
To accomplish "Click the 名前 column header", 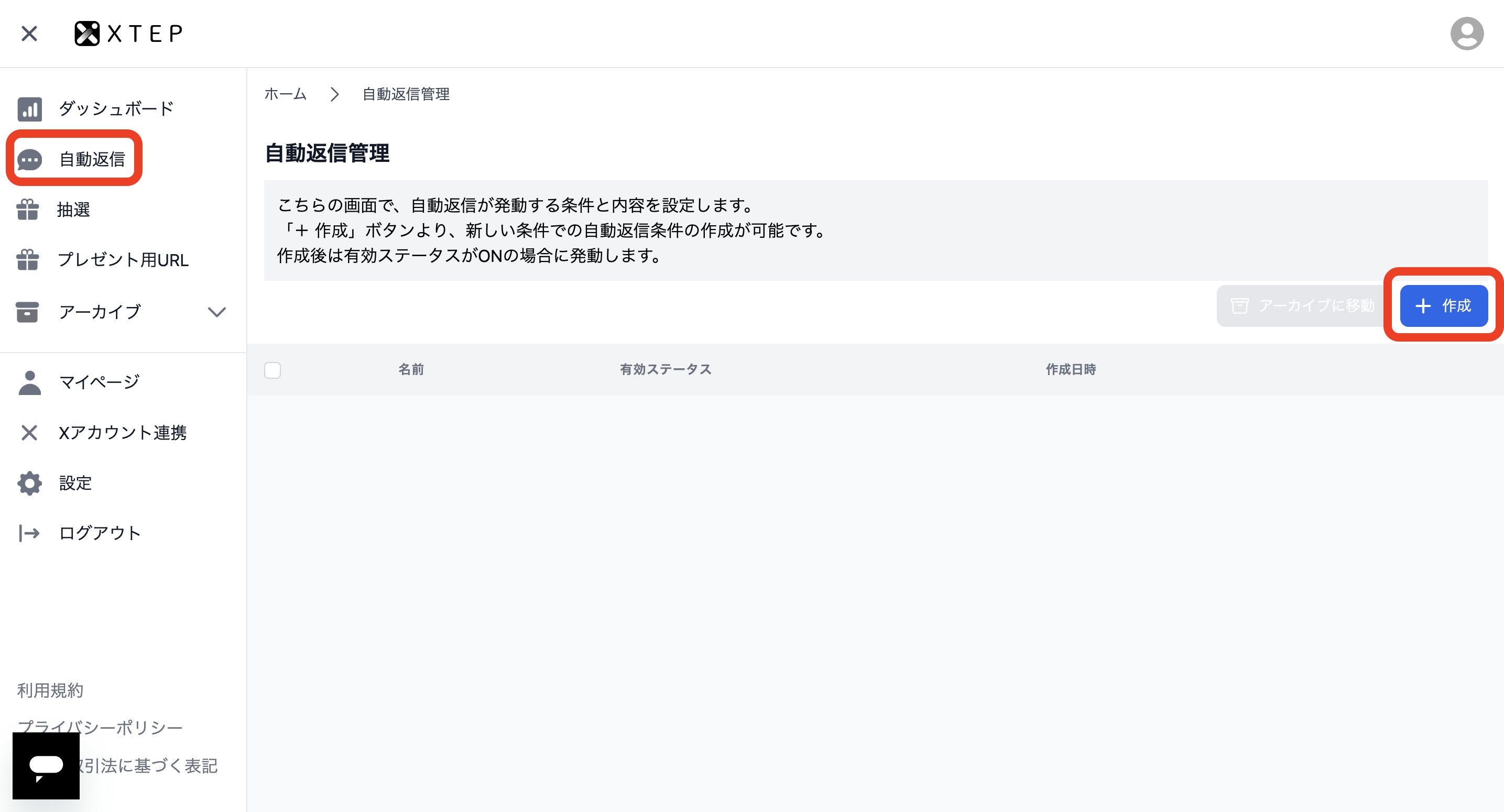I will (x=411, y=369).
